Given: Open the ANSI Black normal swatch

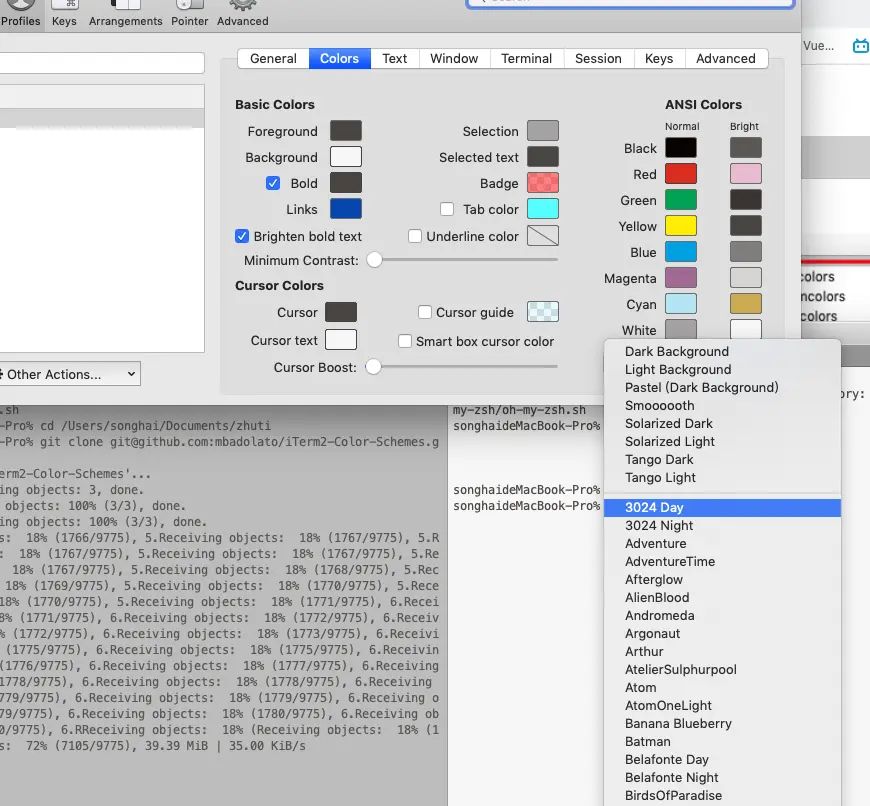Looking at the screenshot, I should click(x=681, y=148).
